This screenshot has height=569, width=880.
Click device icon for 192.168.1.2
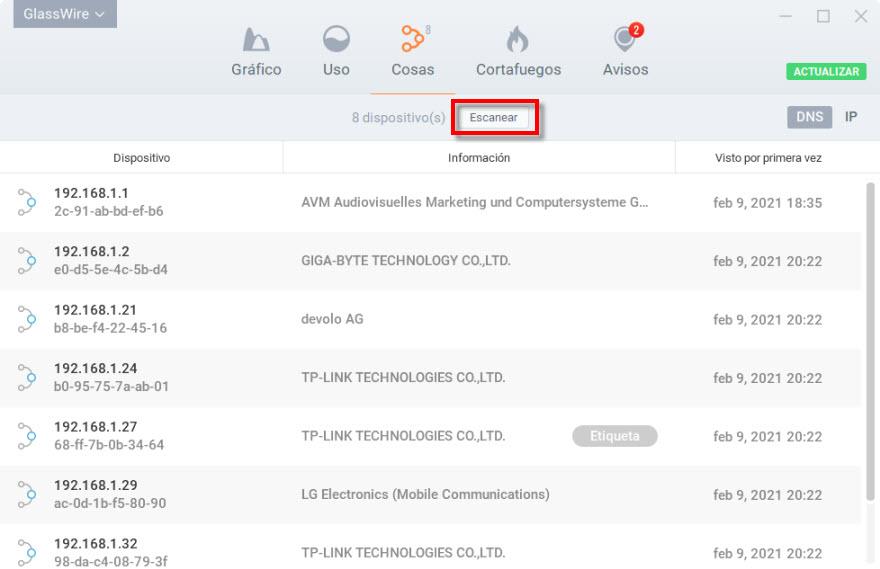(x=26, y=260)
